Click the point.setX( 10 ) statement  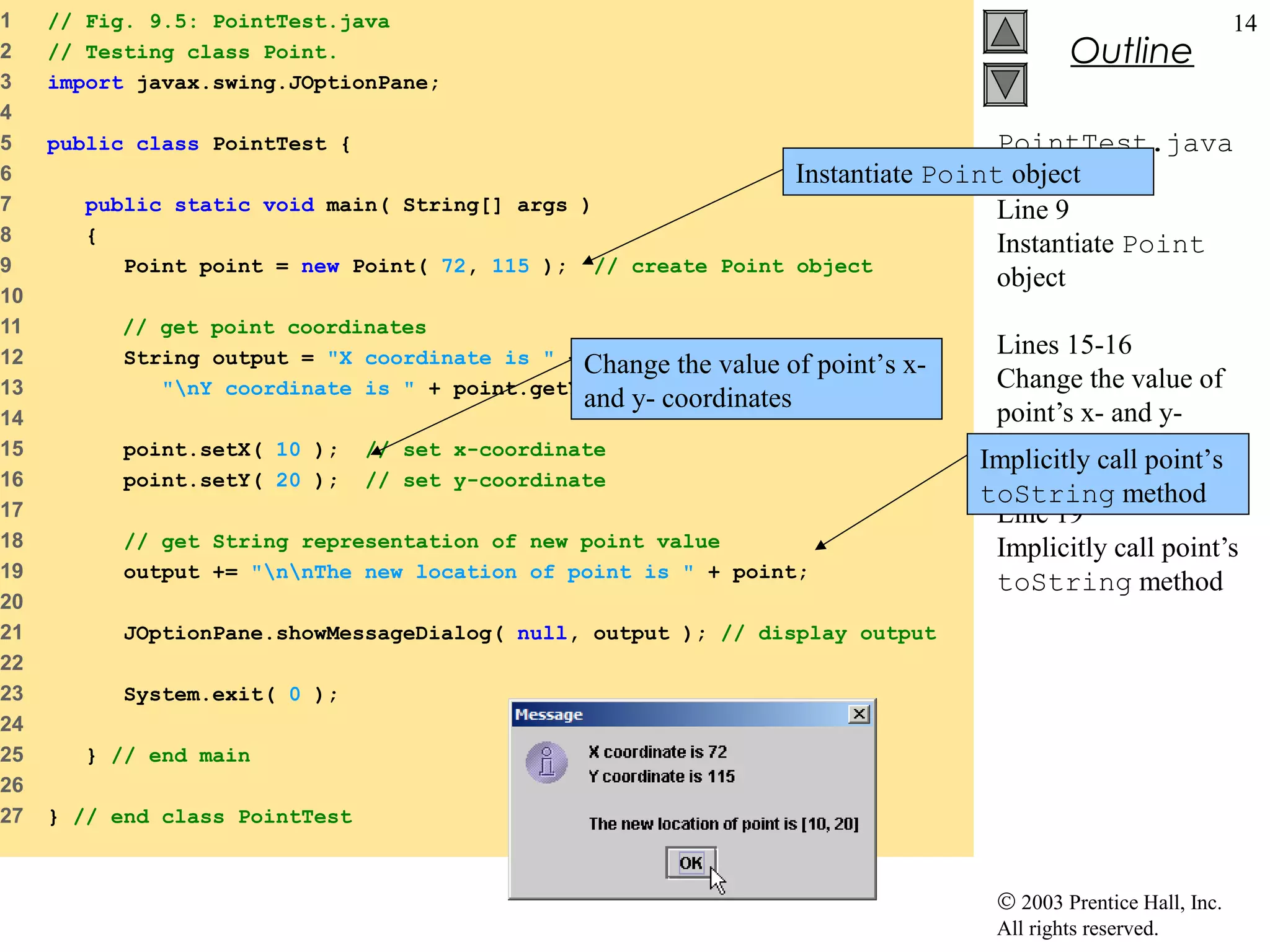pos(229,450)
